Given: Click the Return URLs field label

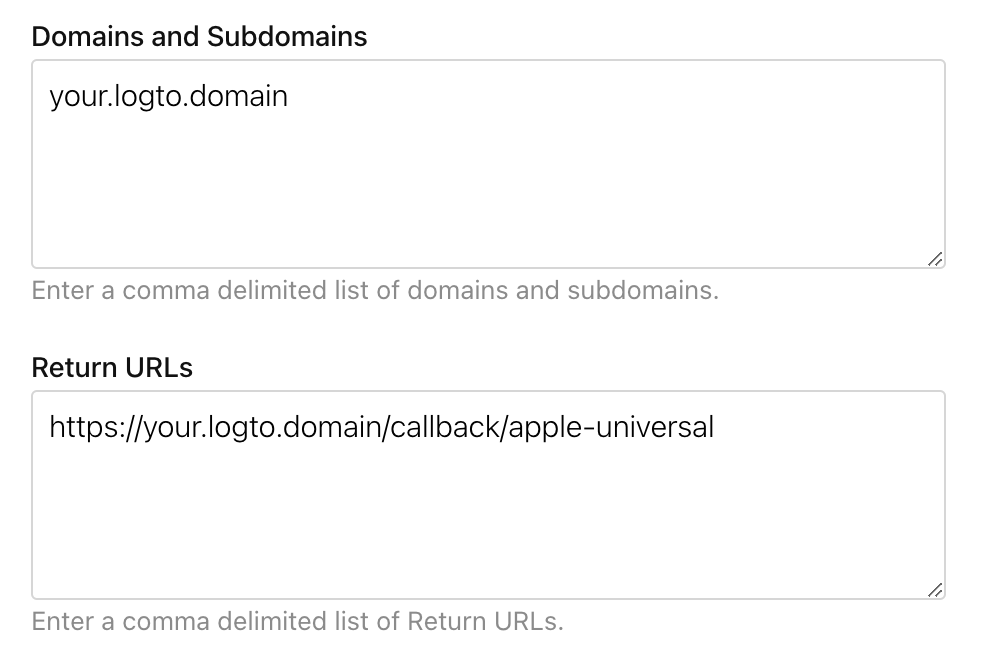Looking at the screenshot, I should [113, 367].
